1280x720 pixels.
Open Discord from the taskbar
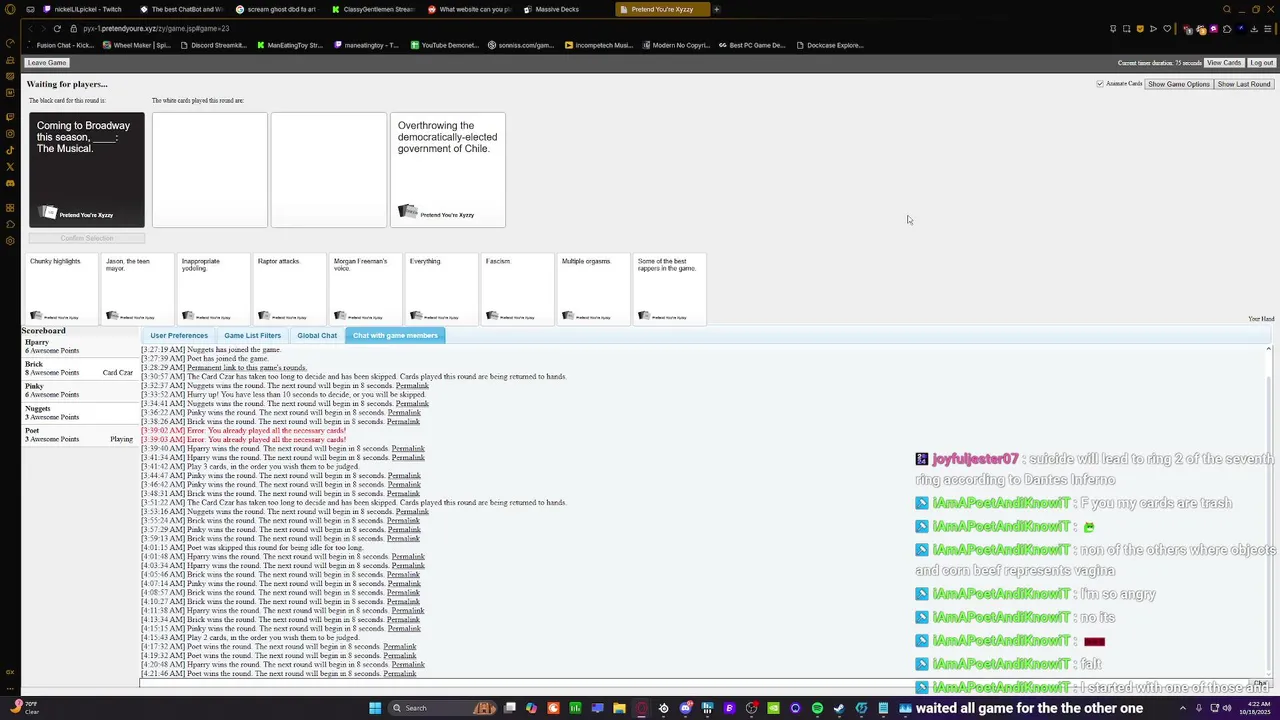coord(685,708)
